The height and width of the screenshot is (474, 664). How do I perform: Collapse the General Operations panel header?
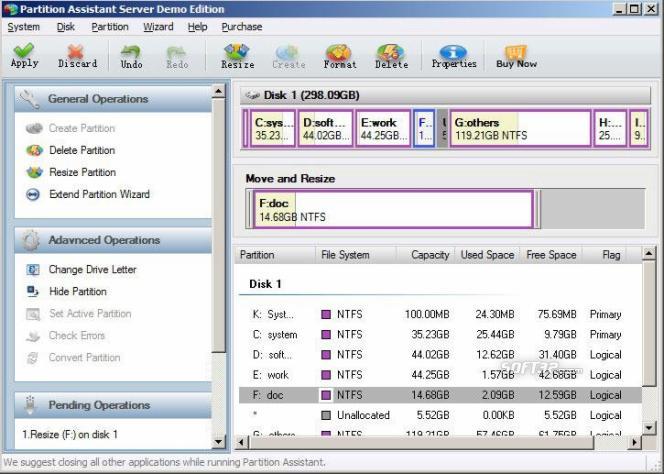[113, 99]
